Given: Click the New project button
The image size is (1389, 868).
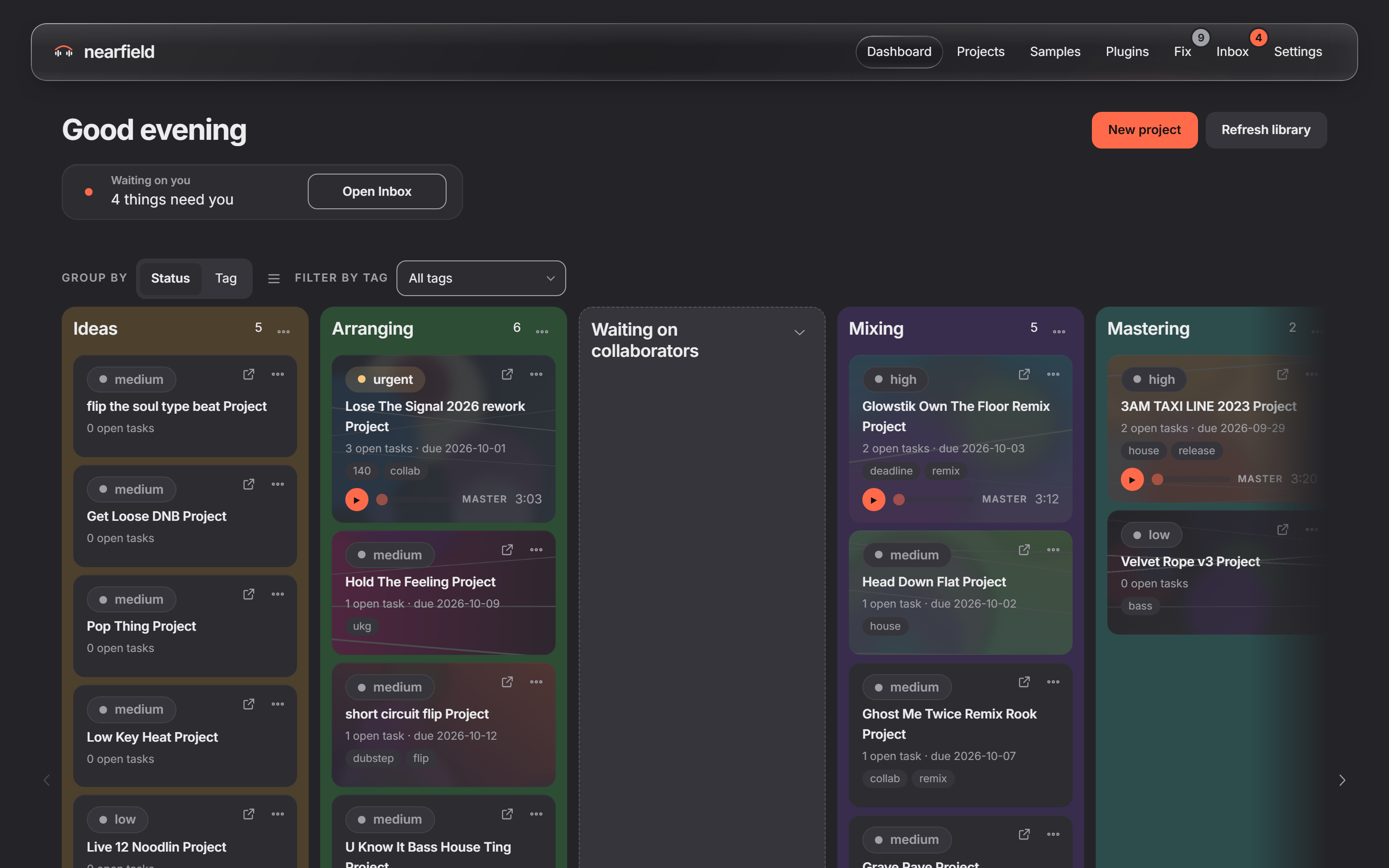Looking at the screenshot, I should 1144,130.
